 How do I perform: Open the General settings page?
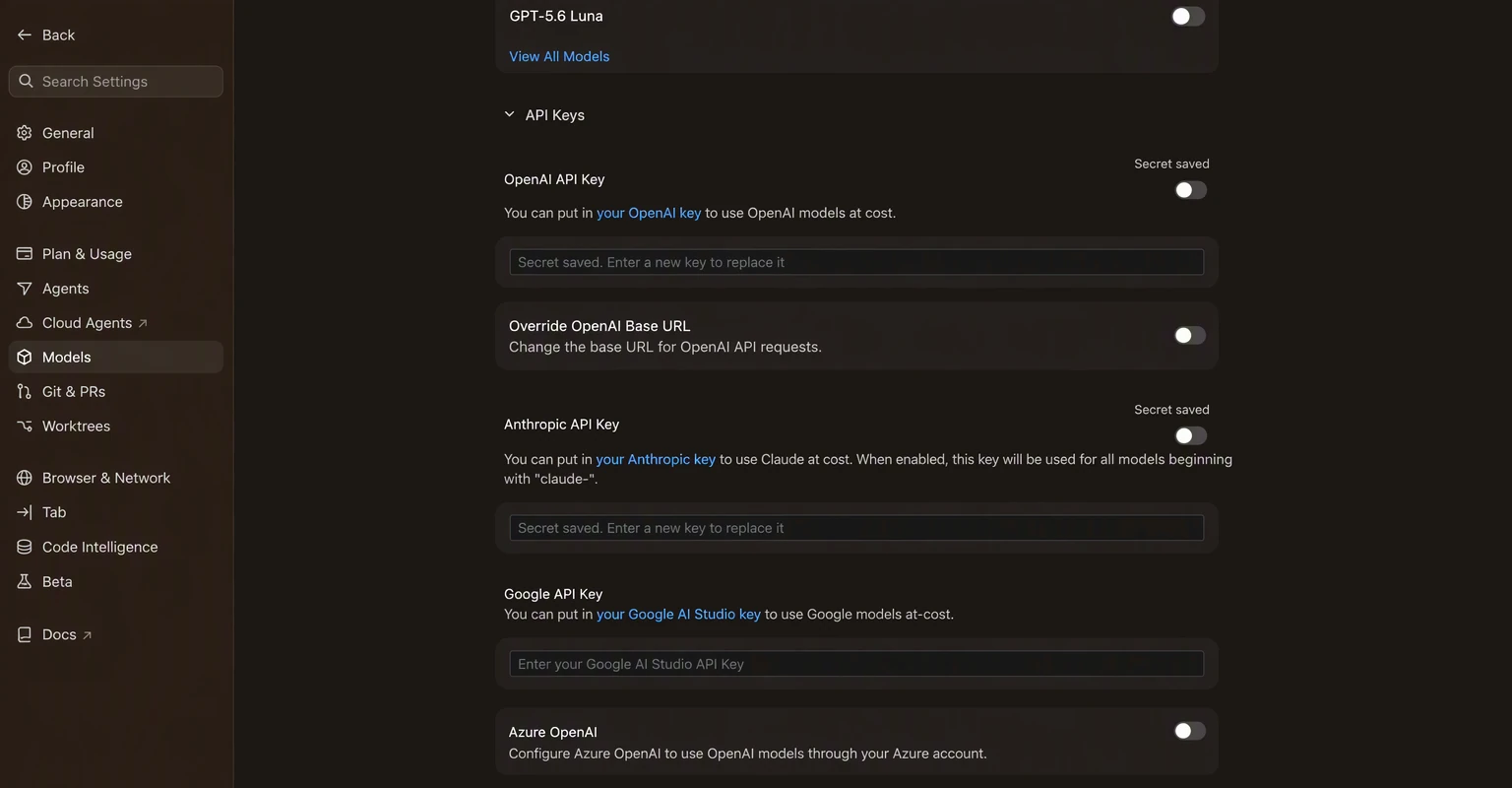(116, 133)
